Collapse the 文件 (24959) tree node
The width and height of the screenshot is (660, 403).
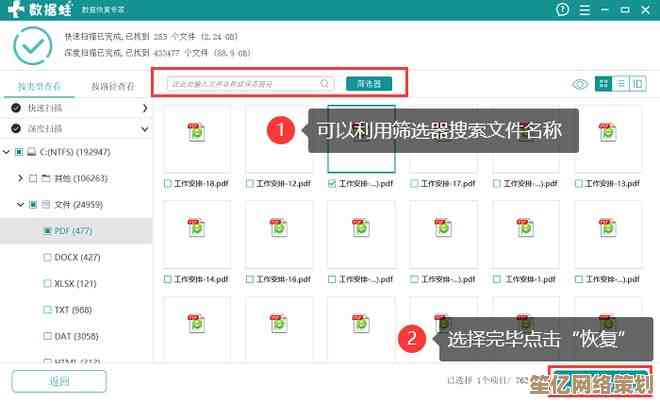tap(20, 204)
